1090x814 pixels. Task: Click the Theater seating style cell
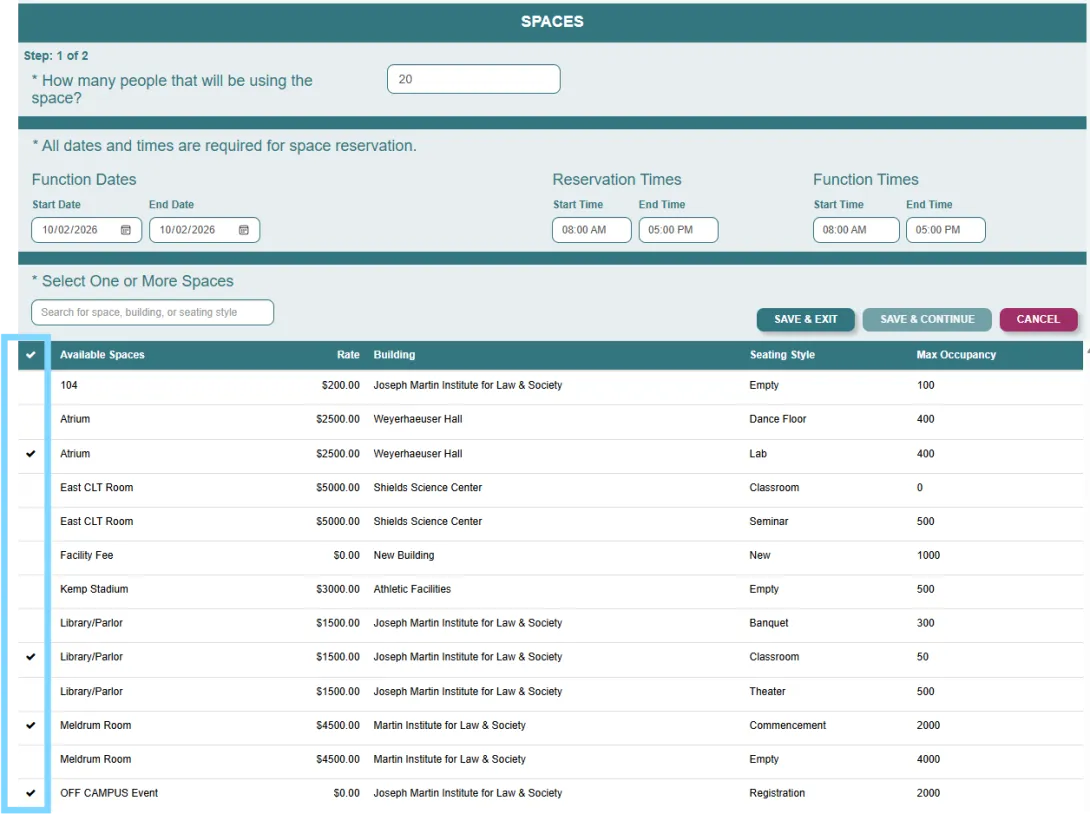[767, 692]
